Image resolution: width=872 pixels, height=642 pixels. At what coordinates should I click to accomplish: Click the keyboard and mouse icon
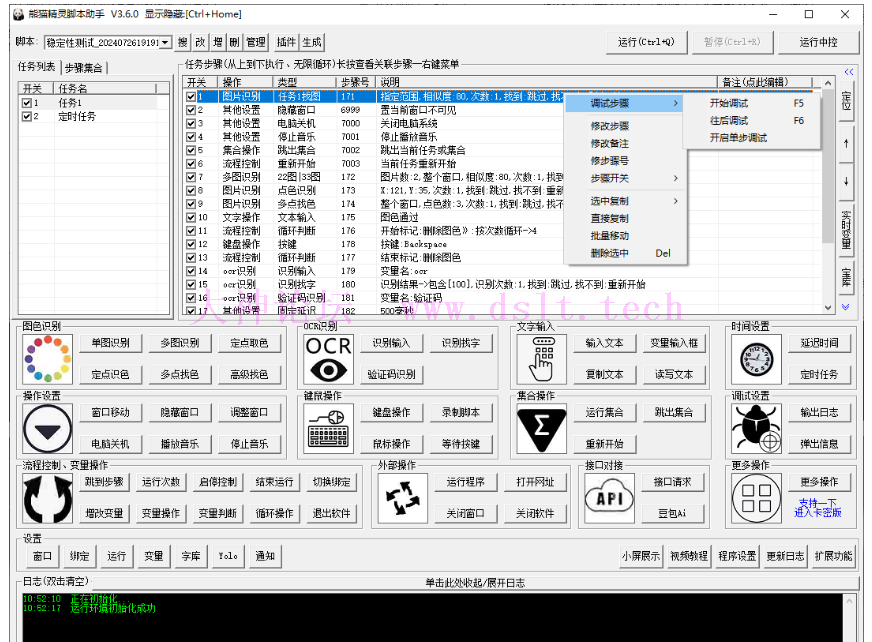pos(329,430)
